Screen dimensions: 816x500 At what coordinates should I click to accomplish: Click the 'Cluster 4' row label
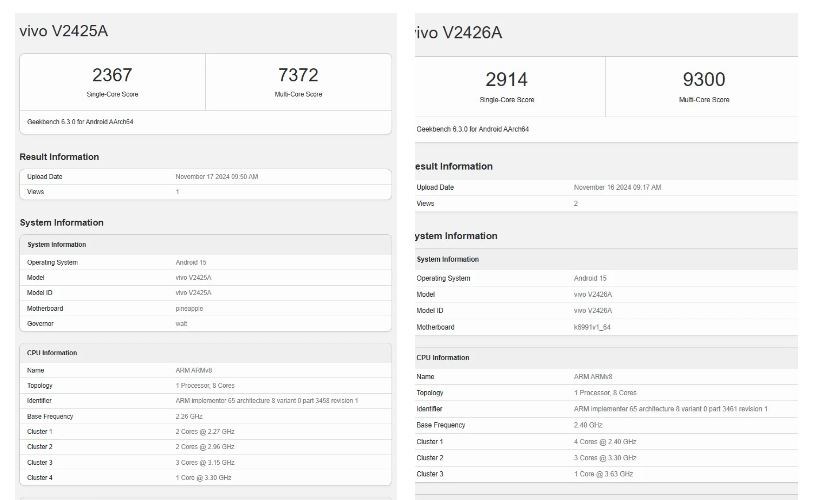40,478
